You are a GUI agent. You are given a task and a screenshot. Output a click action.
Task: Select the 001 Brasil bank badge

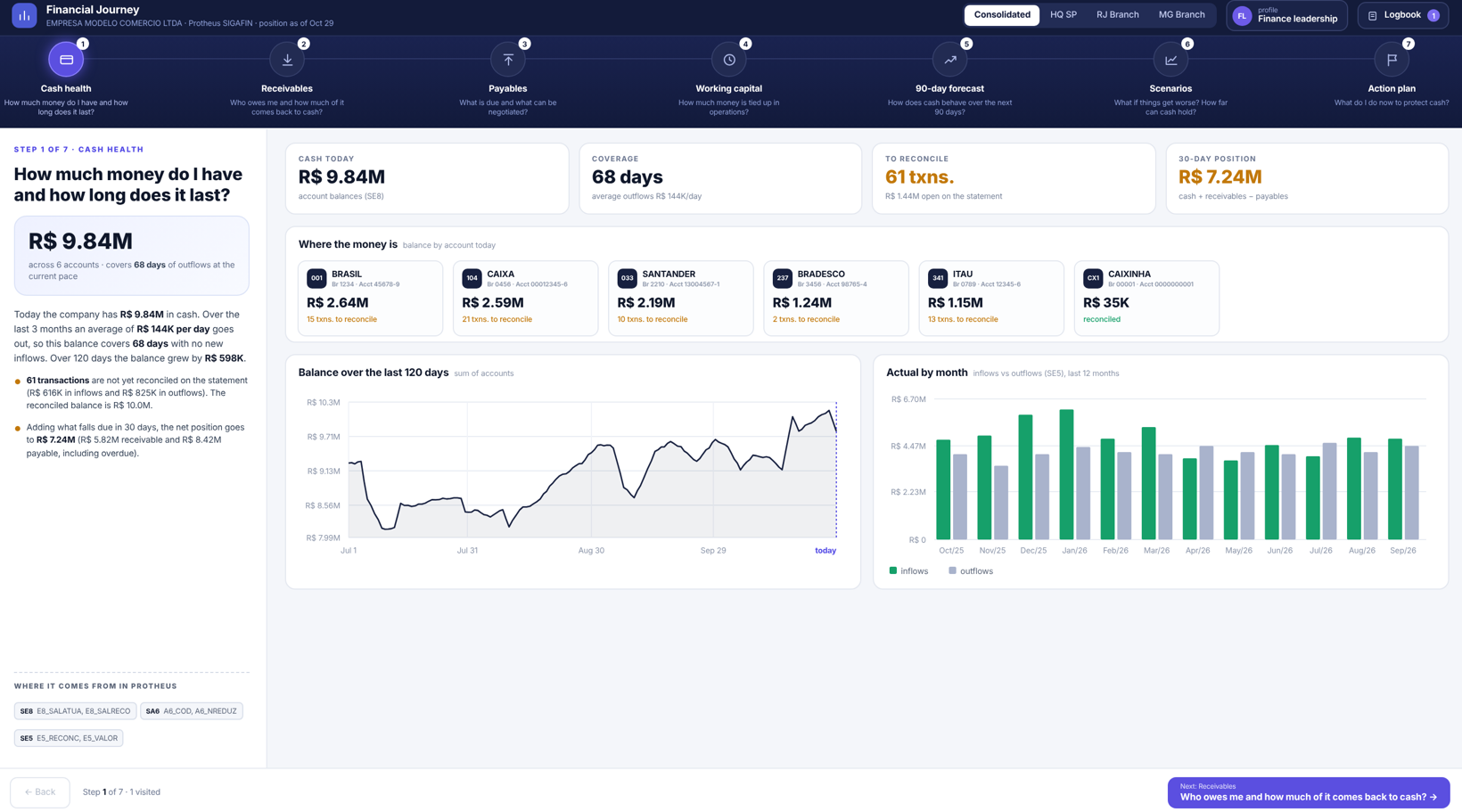coord(316,278)
